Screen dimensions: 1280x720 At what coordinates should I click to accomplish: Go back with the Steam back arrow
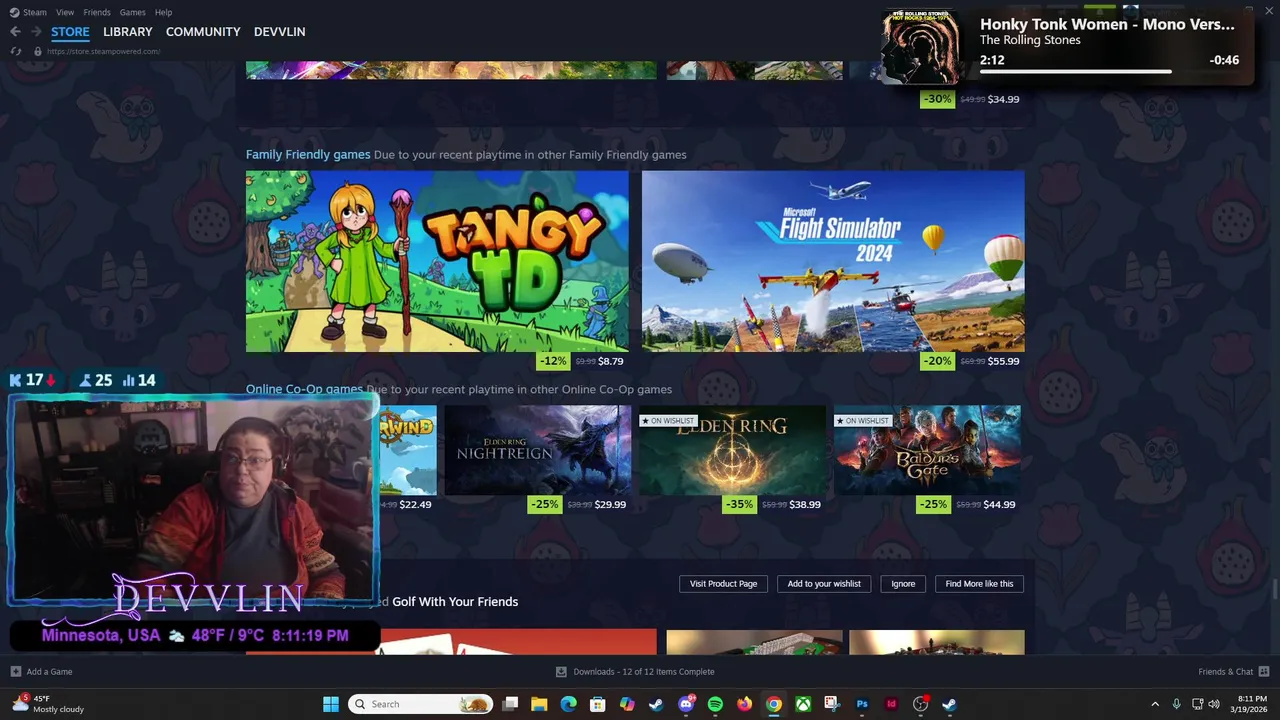(15, 32)
